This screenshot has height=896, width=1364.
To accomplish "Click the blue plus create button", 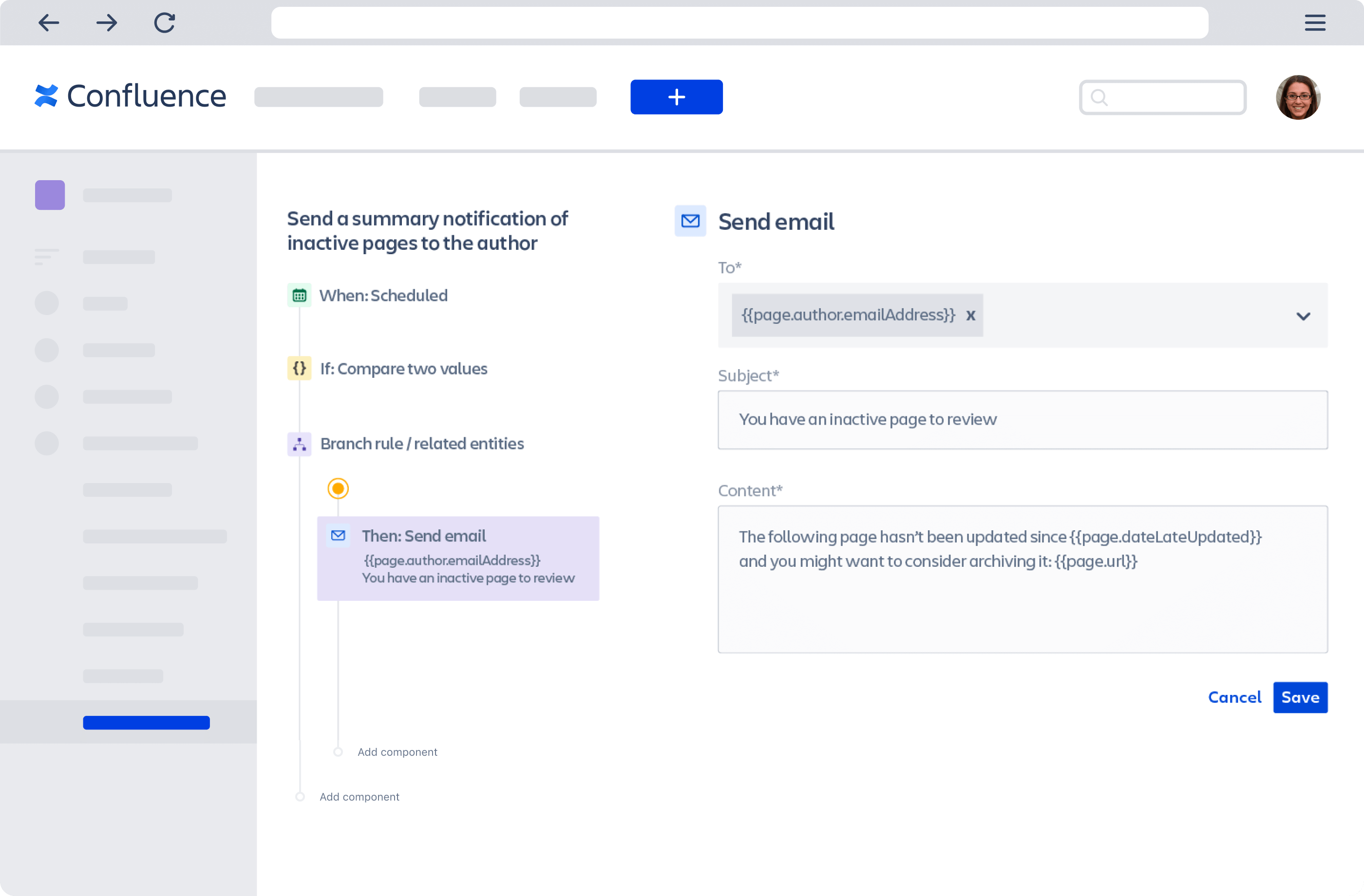I will [676, 97].
